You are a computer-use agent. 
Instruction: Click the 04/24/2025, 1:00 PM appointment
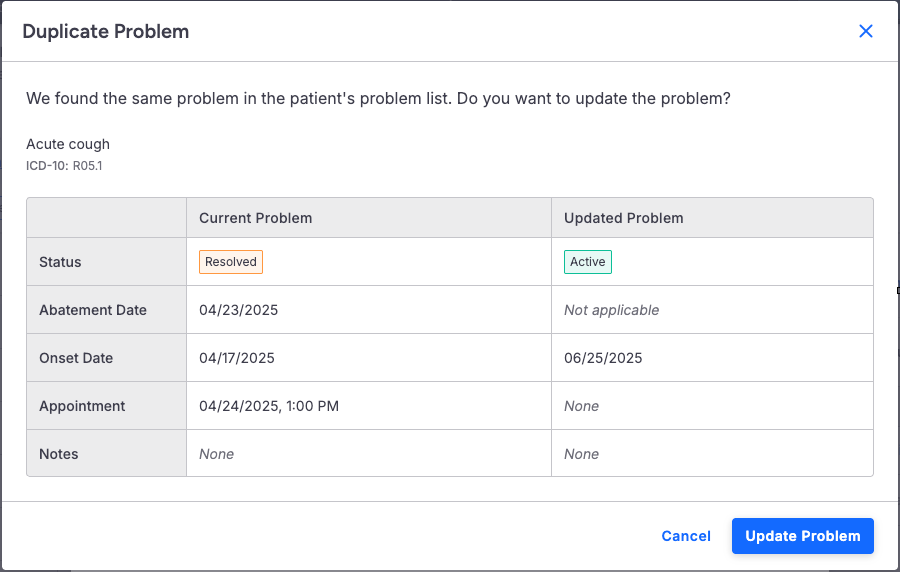click(269, 406)
